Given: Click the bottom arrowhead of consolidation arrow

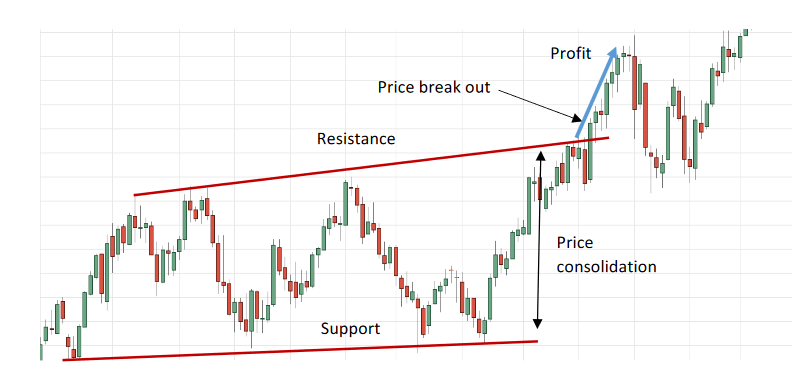Looking at the screenshot, I should (x=537, y=325).
